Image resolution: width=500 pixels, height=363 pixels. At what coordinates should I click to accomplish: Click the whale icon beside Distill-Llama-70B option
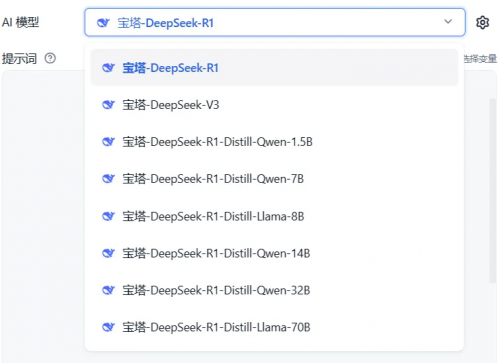coord(108,327)
